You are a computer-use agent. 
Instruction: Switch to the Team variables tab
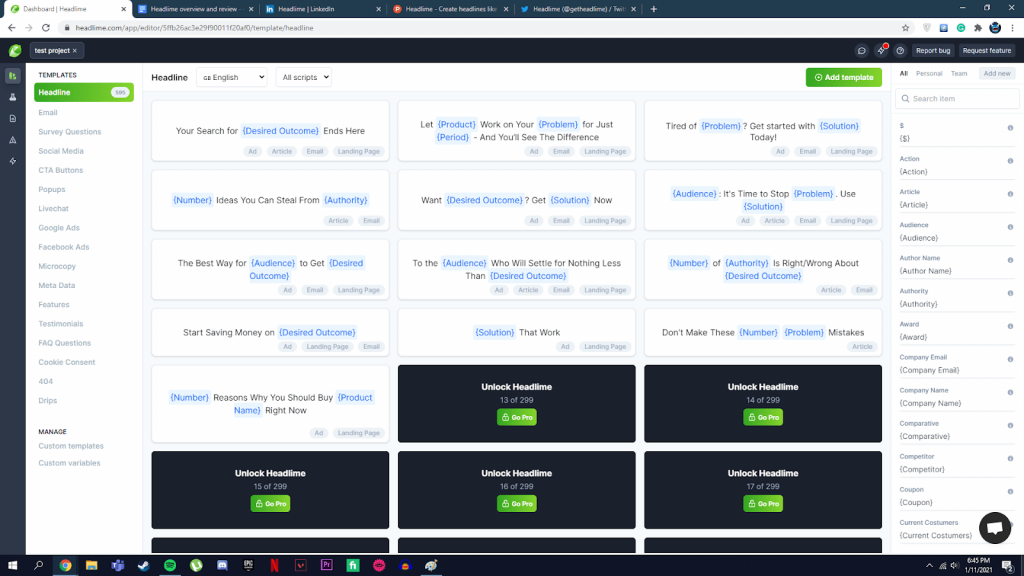coord(959,74)
